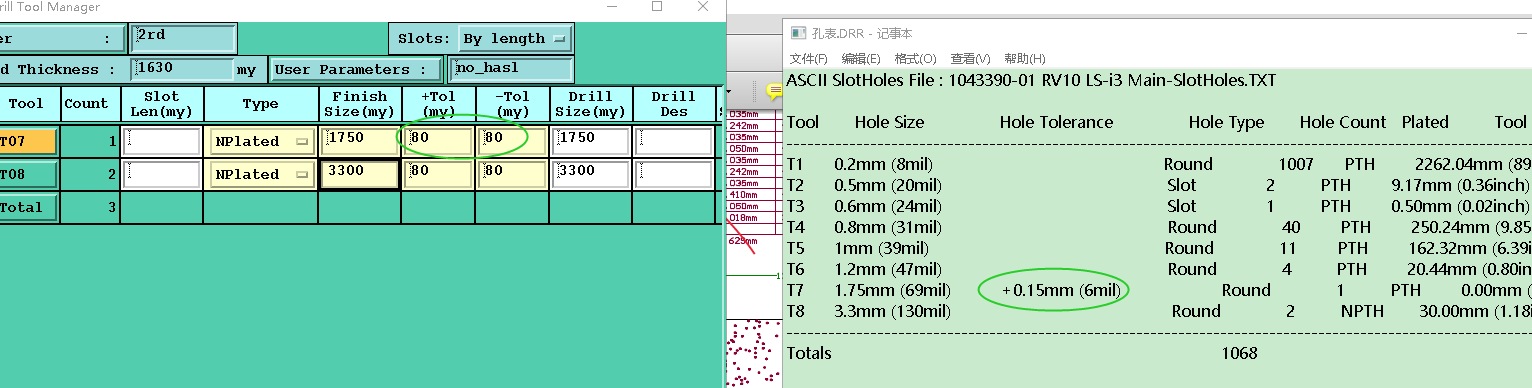Click the Hole Tolerance column heading in Notepad
1532x388 pixels.
pos(1056,122)
